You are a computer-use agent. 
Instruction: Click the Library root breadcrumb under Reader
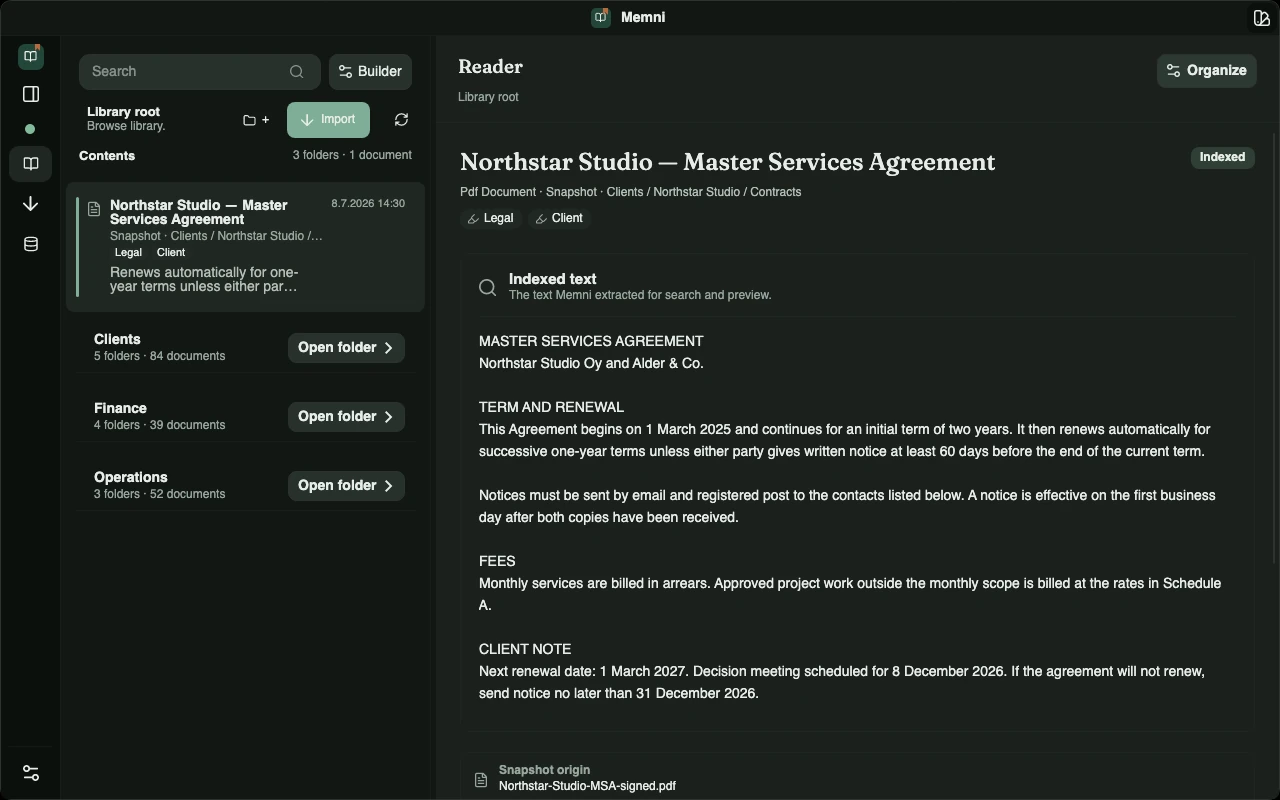point(488,97)
